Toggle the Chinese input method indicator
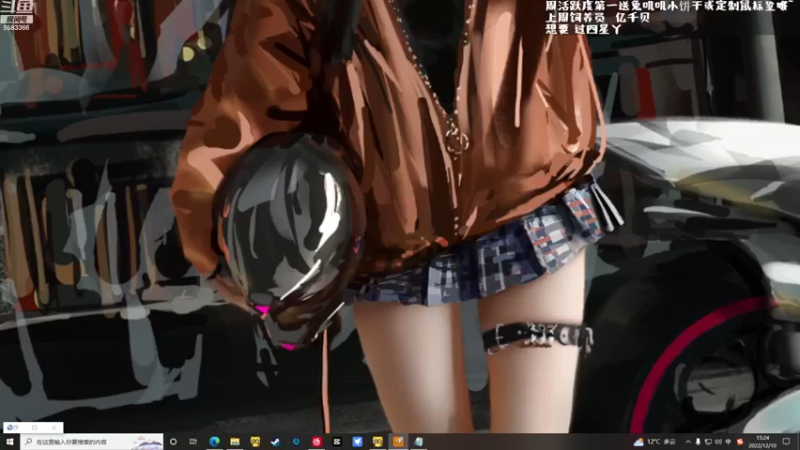Viewport: 800px width, 450px height. click(x=729, y=442)
